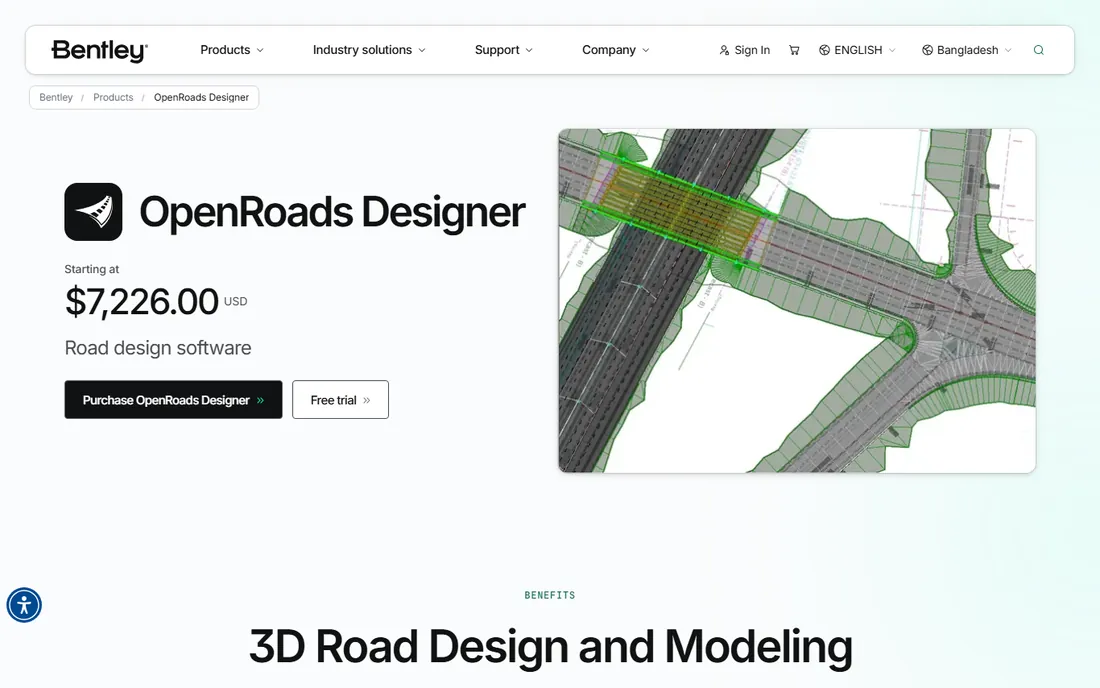1100x688 pixels.
Task: Click the search magnifier icon
Action: 1038,50
